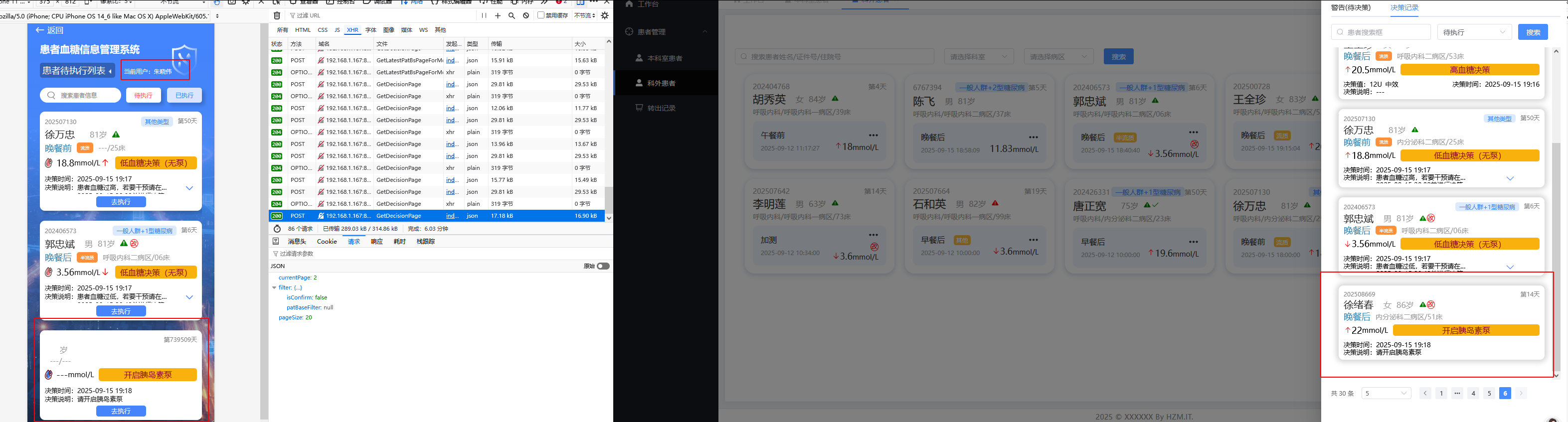The height and width of the screenshot is (422, 1568).
Task: Switch to the 警告(待决策) tab
Action: click(x=1351, y=8)
